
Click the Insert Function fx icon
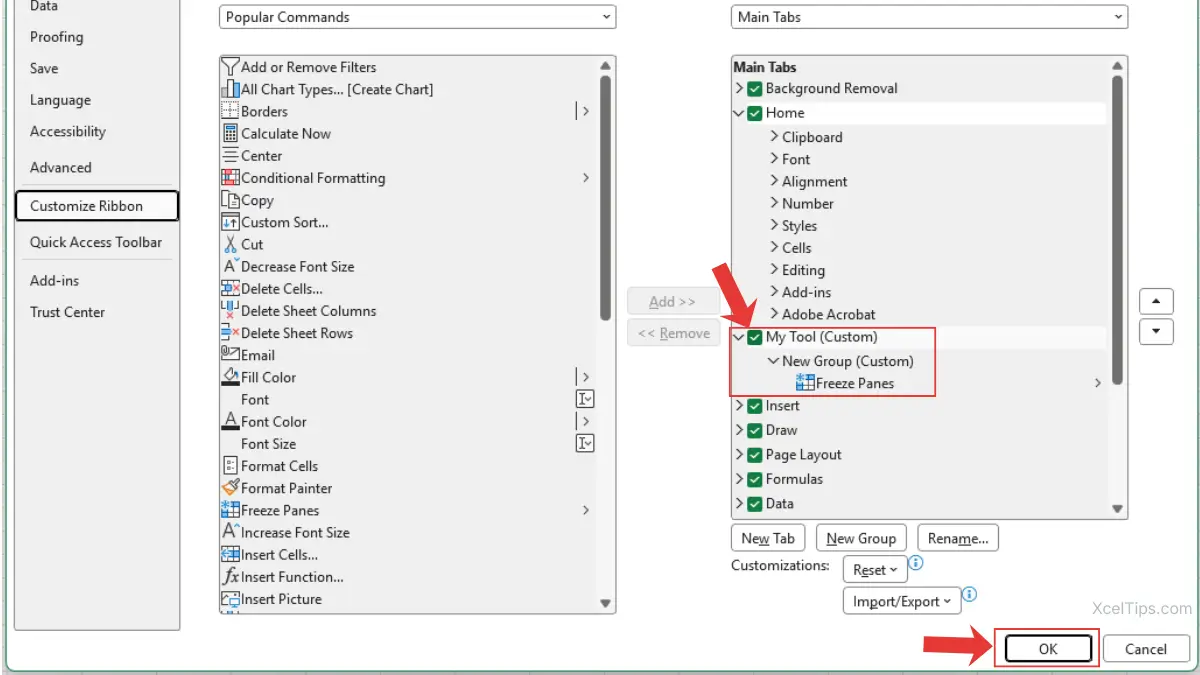(x=230, y=577)
